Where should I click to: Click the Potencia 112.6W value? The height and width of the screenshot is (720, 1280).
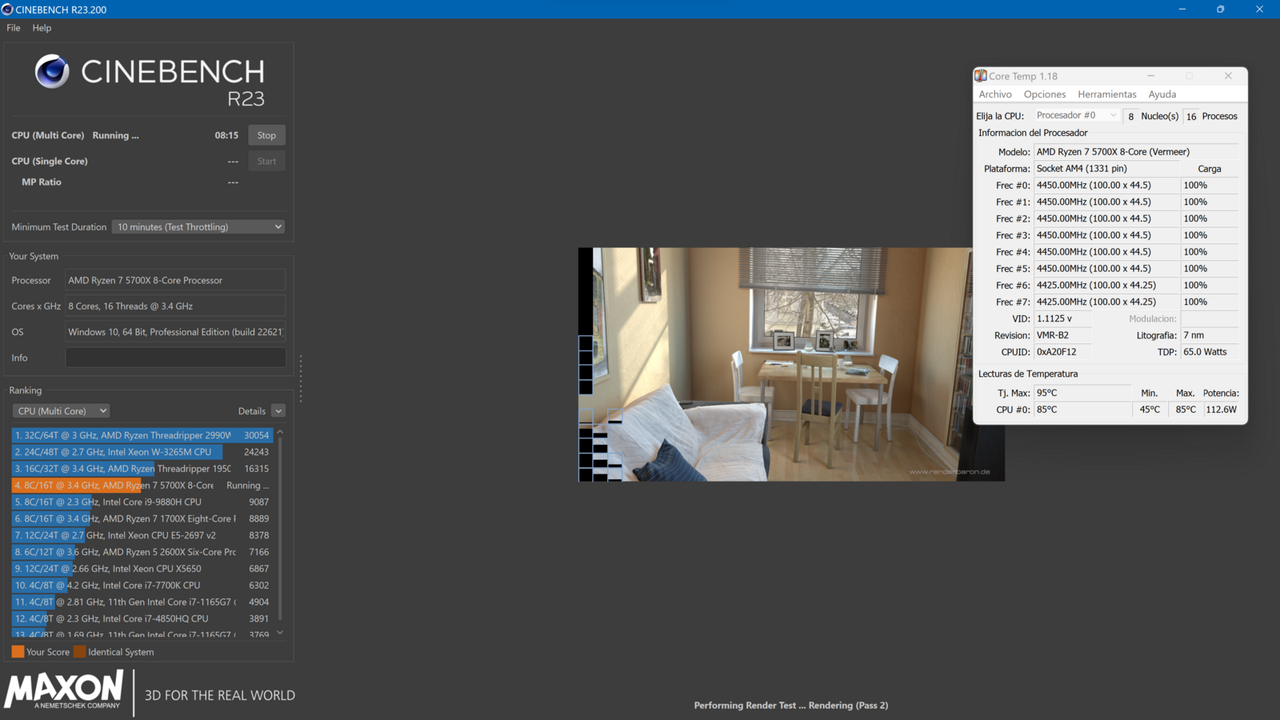1221,410
